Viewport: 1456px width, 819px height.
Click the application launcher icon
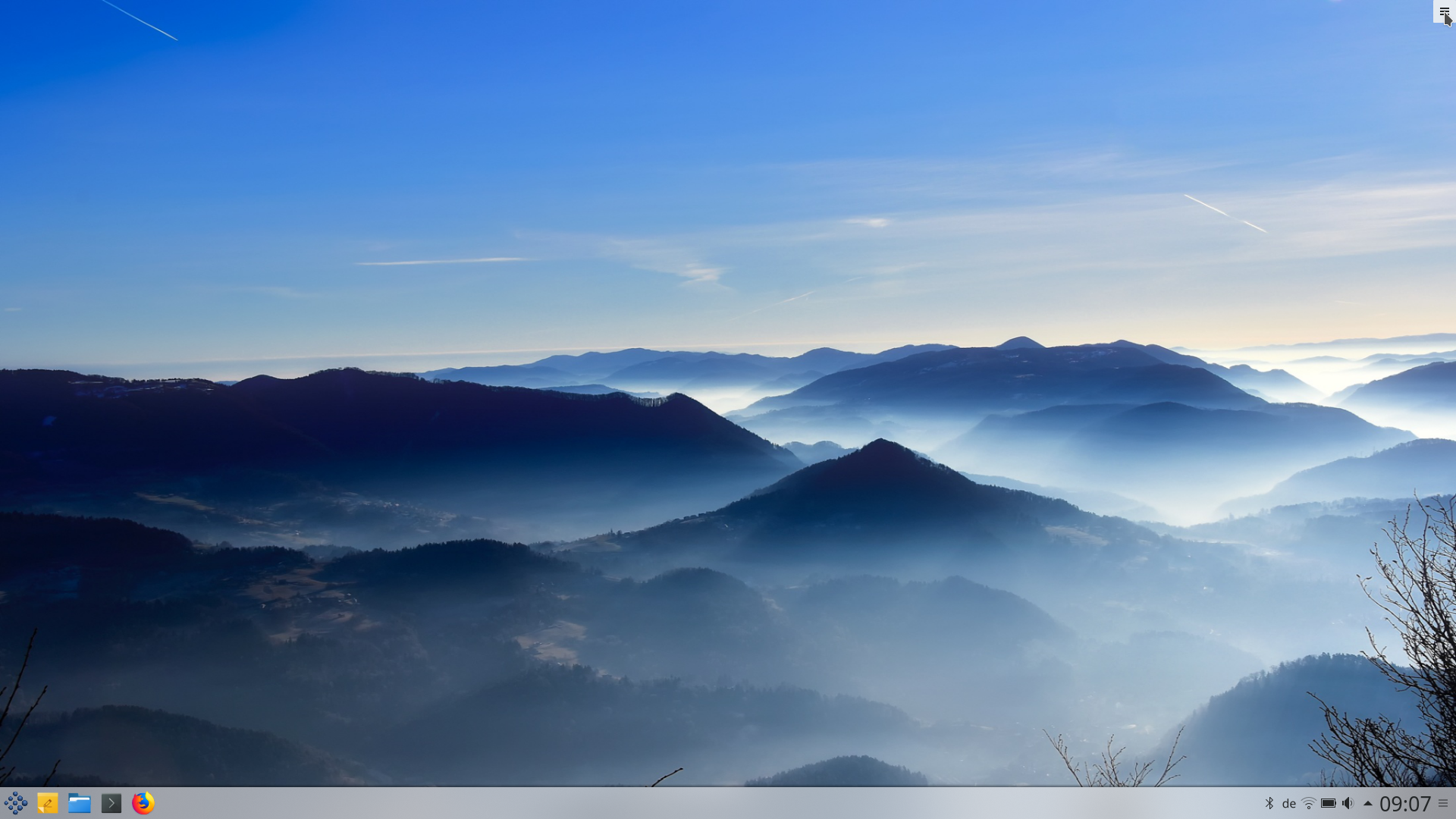tap(15, 803)
